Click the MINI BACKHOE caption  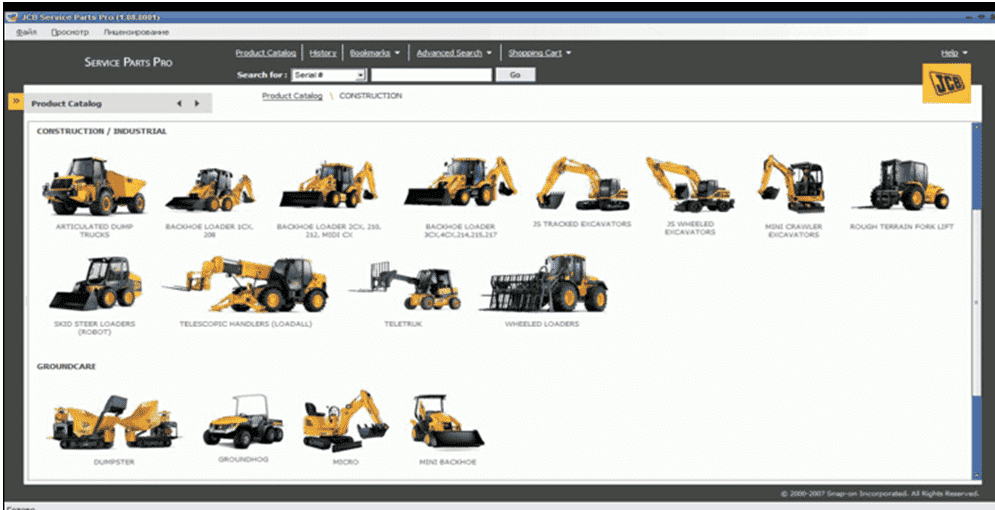[448, 462]
